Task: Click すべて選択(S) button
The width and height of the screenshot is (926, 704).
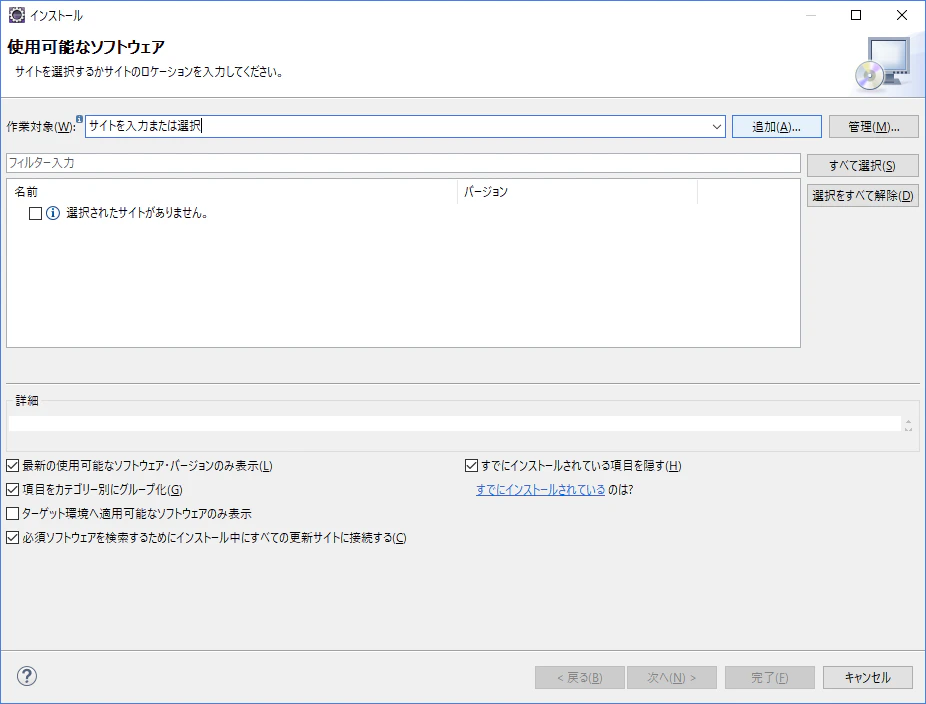Action: [x=862, y=165]
